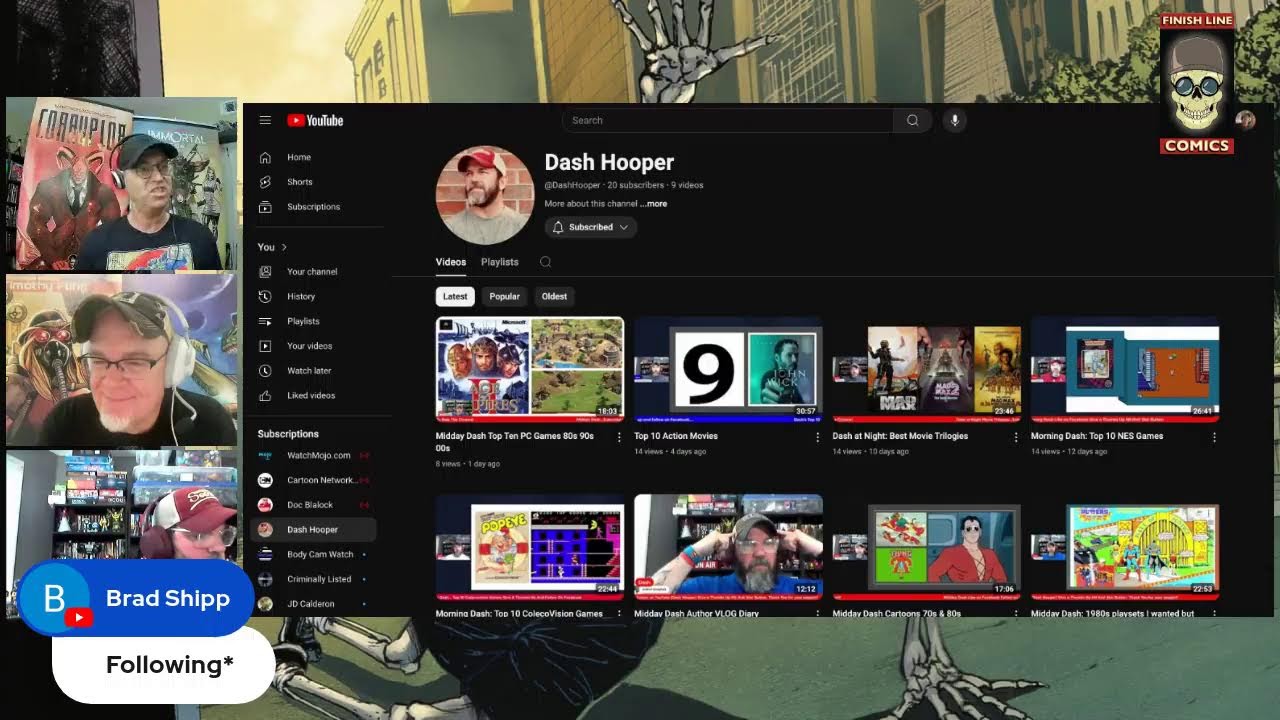Image resolution: width=1280 pixels, height=720 pixels.
Task: Open Cartoon Network subscription
Action: point(314,480)
